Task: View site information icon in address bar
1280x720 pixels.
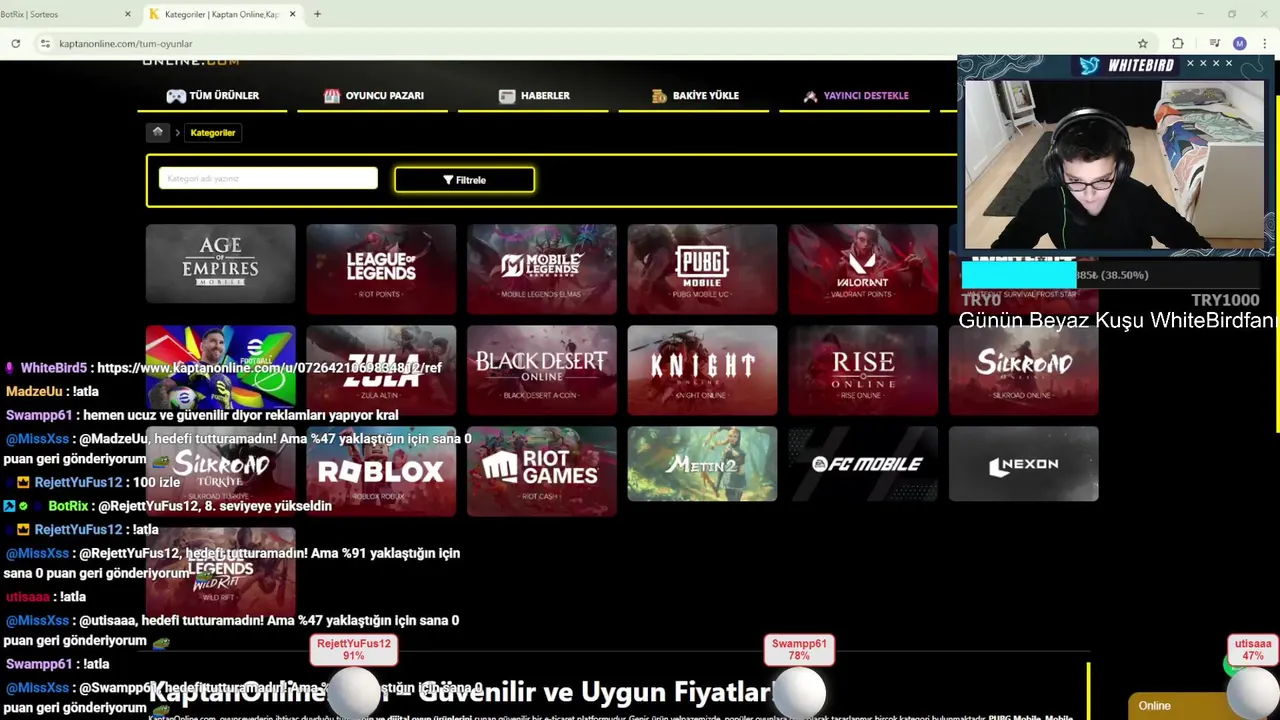Action: pos(44,43)
